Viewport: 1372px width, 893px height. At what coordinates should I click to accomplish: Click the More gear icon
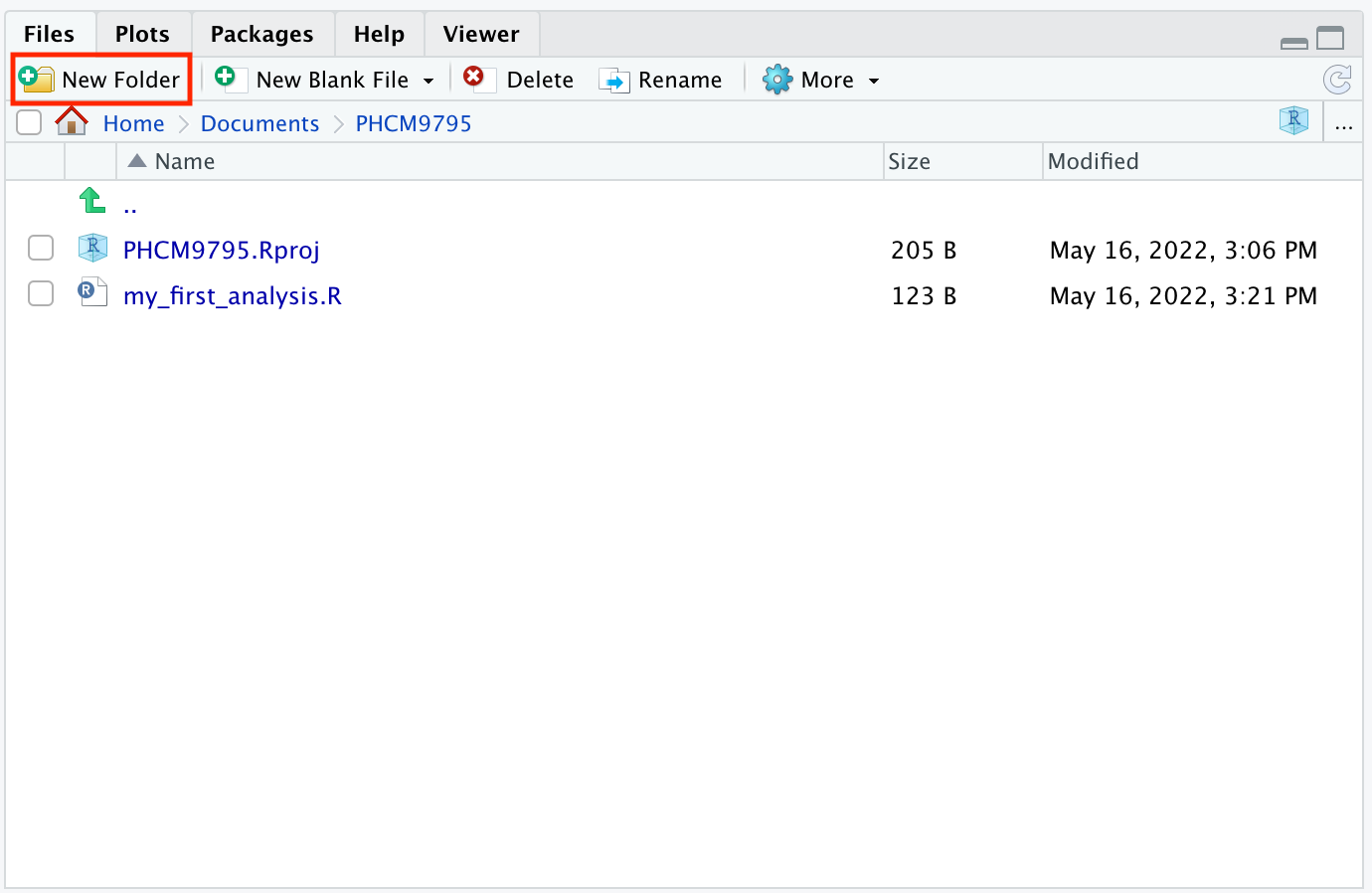[x=776, y=80]
